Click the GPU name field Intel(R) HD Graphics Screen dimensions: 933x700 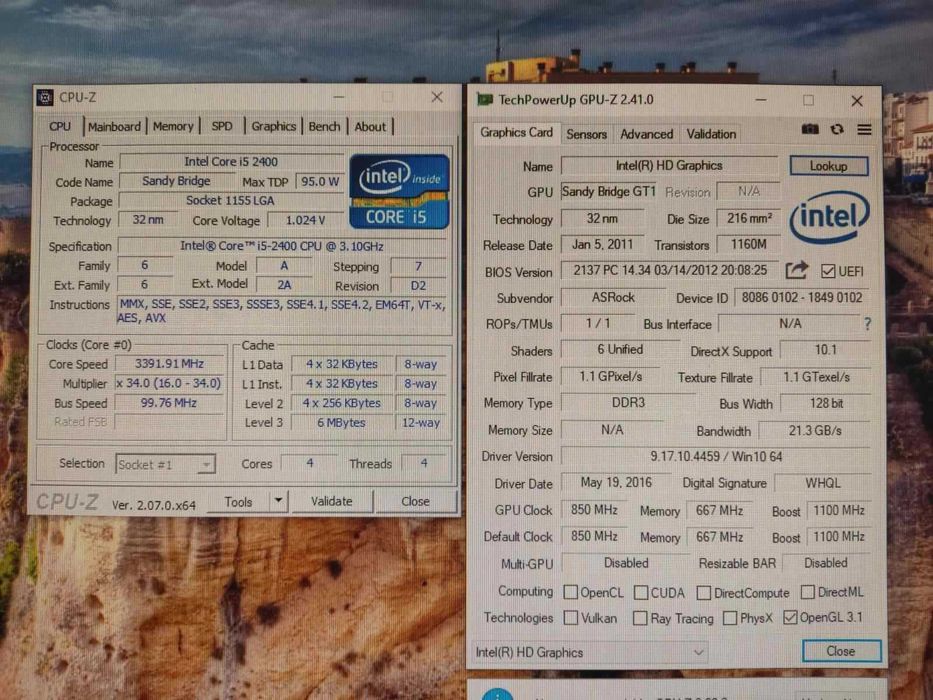[x=669, y=165]
